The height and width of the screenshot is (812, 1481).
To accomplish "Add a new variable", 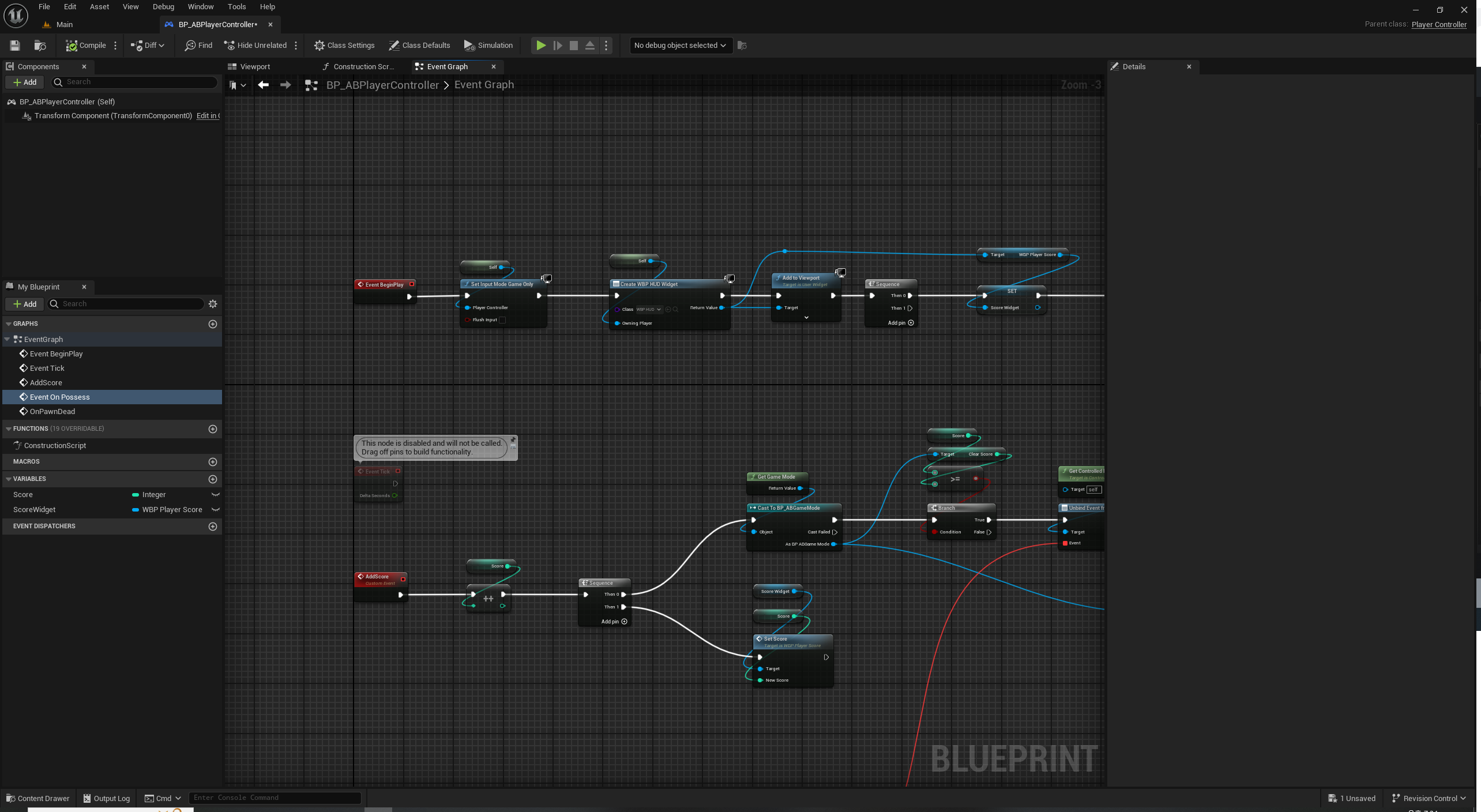I will 213,479.
